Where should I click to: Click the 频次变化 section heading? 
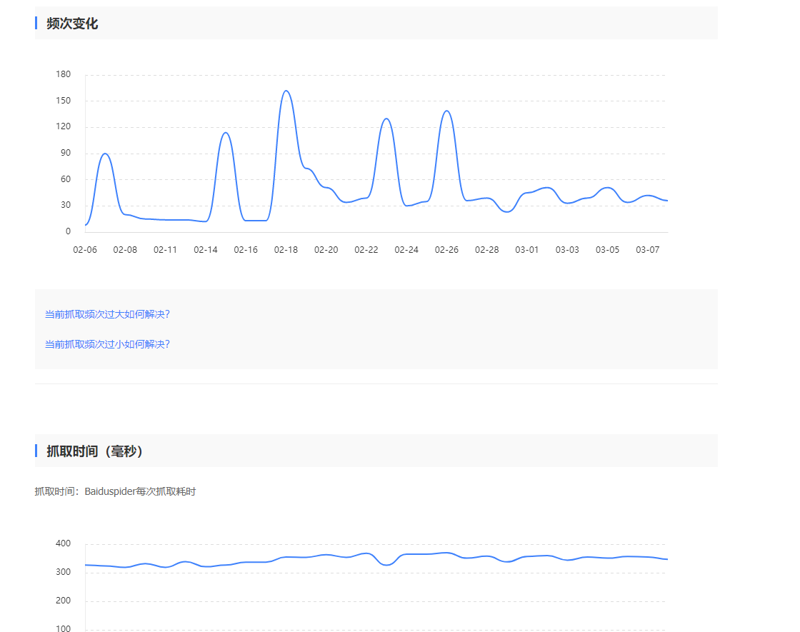click(72, 23)
